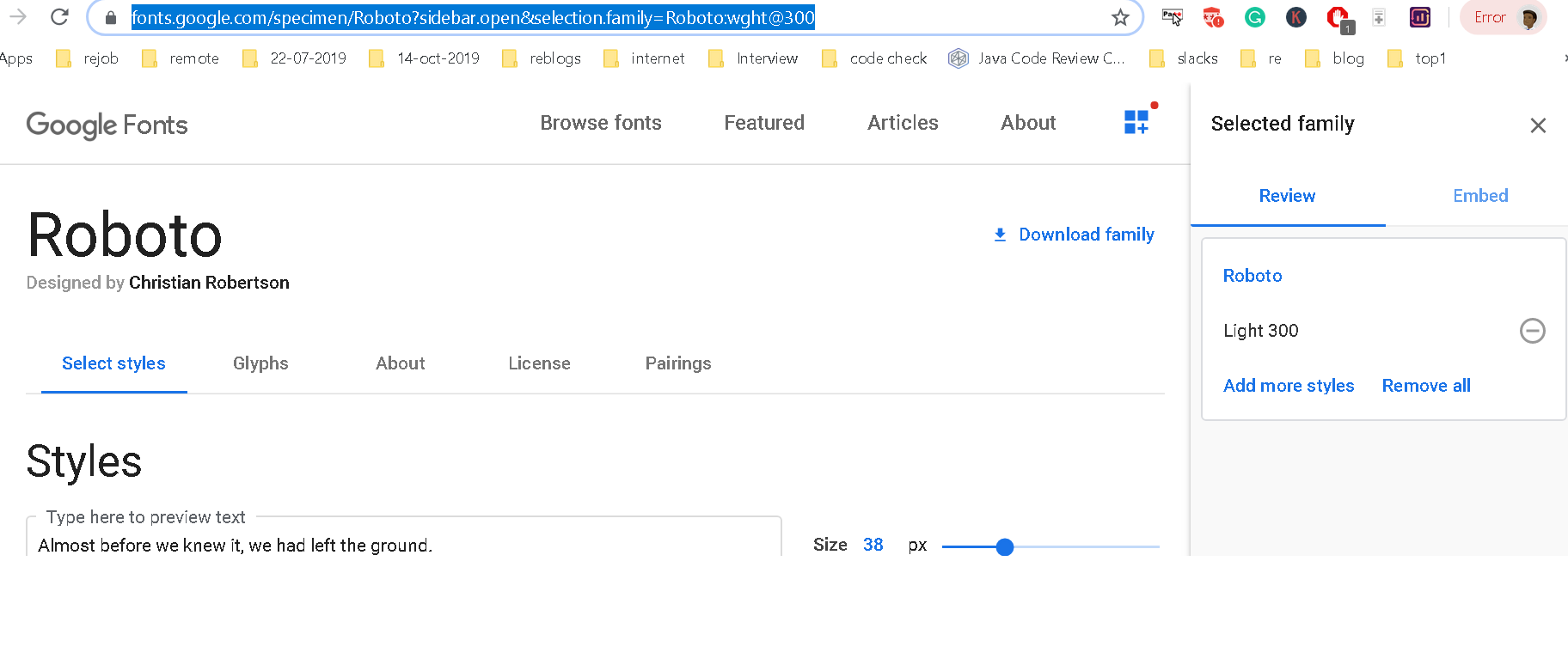Open the Interview bookmark folder
Image resolution: width=1568 pixels, height=671 pixels.
pos(753,58)
